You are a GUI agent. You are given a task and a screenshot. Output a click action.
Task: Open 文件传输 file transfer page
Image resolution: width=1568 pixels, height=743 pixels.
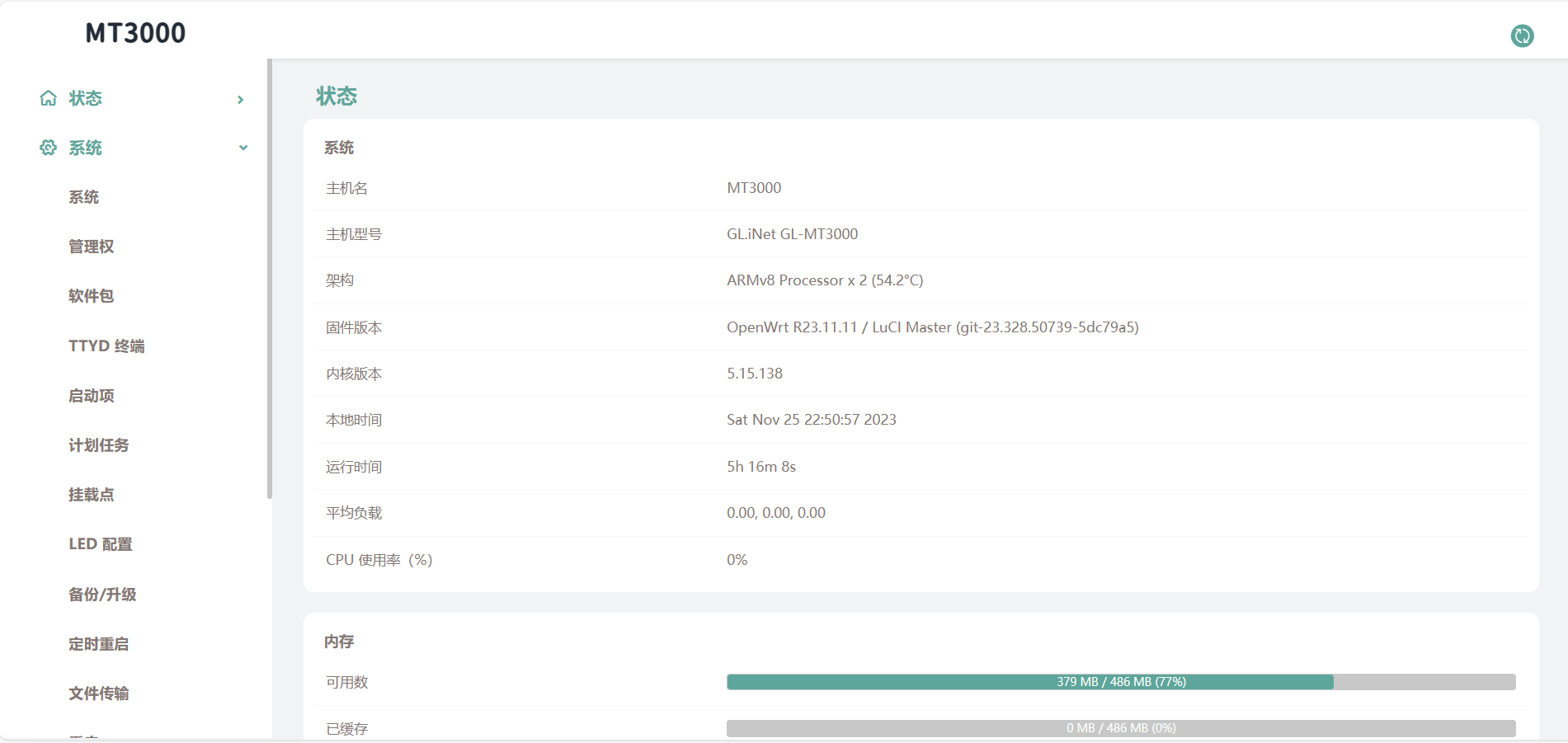click(x=98, y=694)
